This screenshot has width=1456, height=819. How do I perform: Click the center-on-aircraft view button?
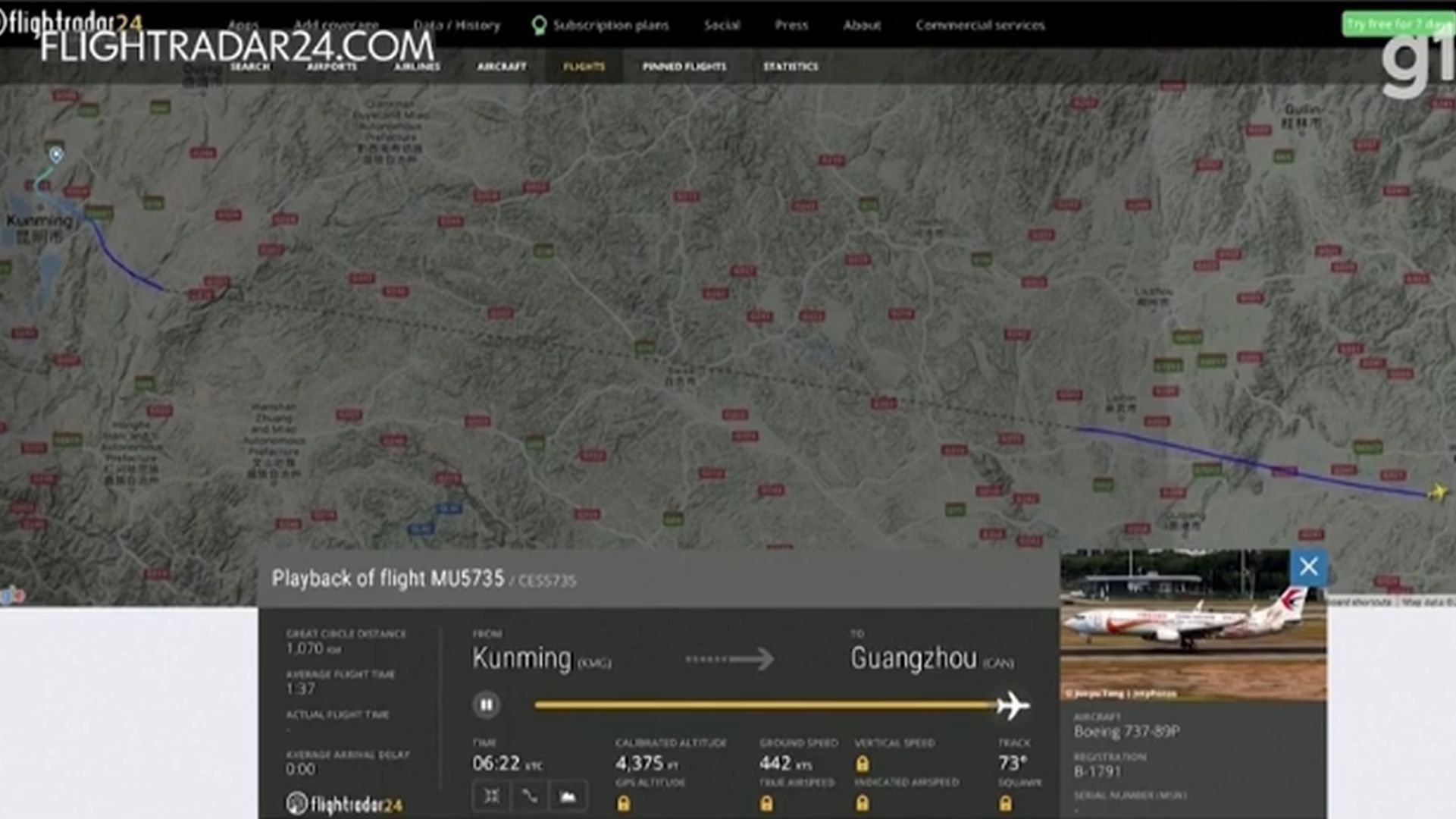(x=491, y=796)
